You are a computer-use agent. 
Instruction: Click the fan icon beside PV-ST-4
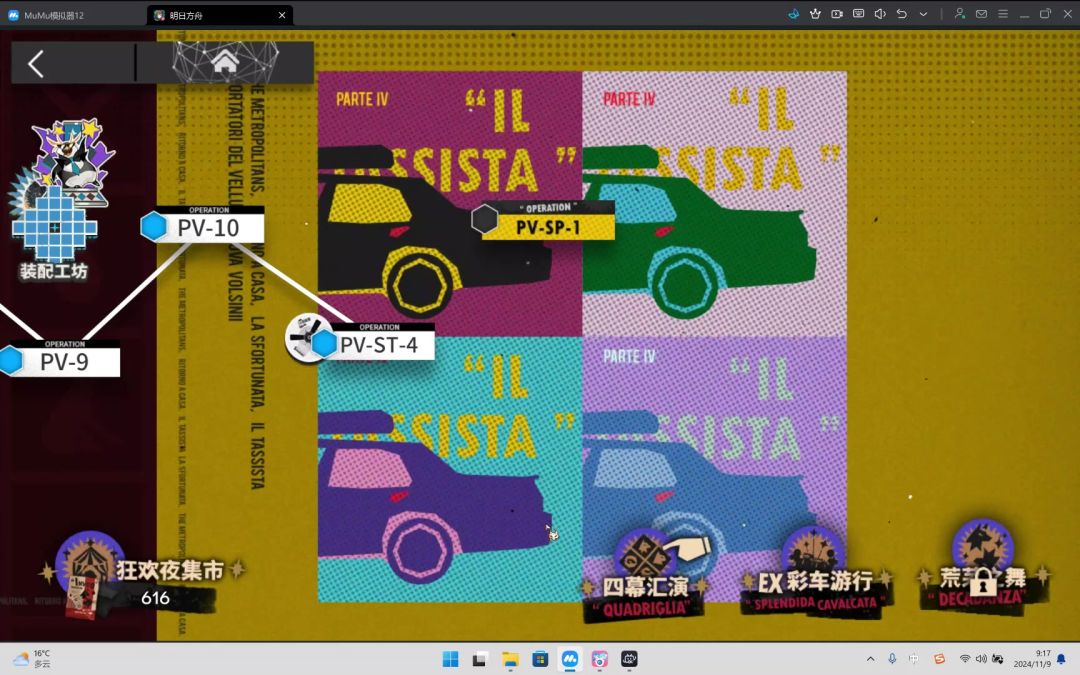click(x=302, y=336)
